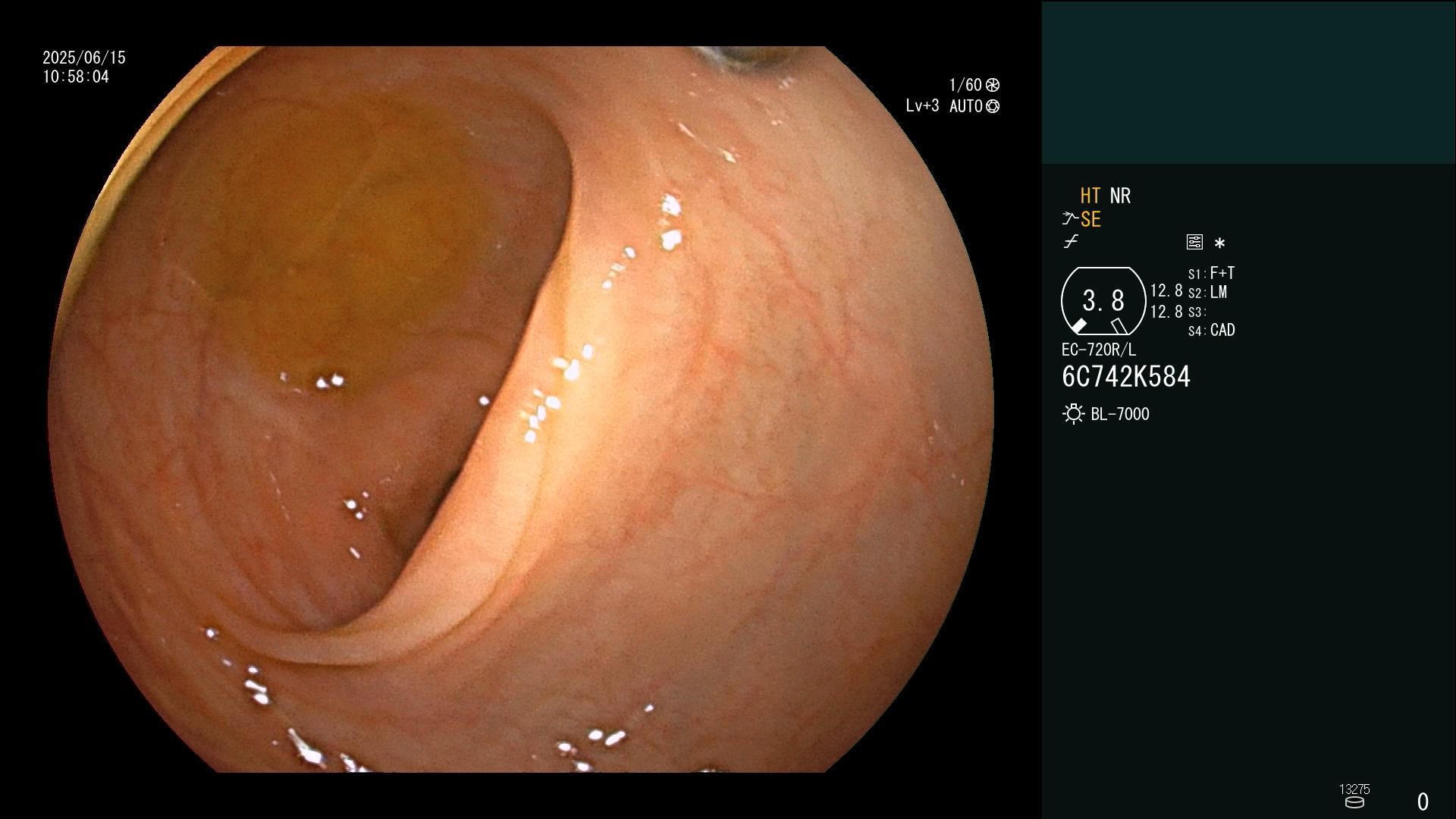1456x819 pixels.
Task: Click the 1/60 shutter speed value
Action: [x=965, y=85]
